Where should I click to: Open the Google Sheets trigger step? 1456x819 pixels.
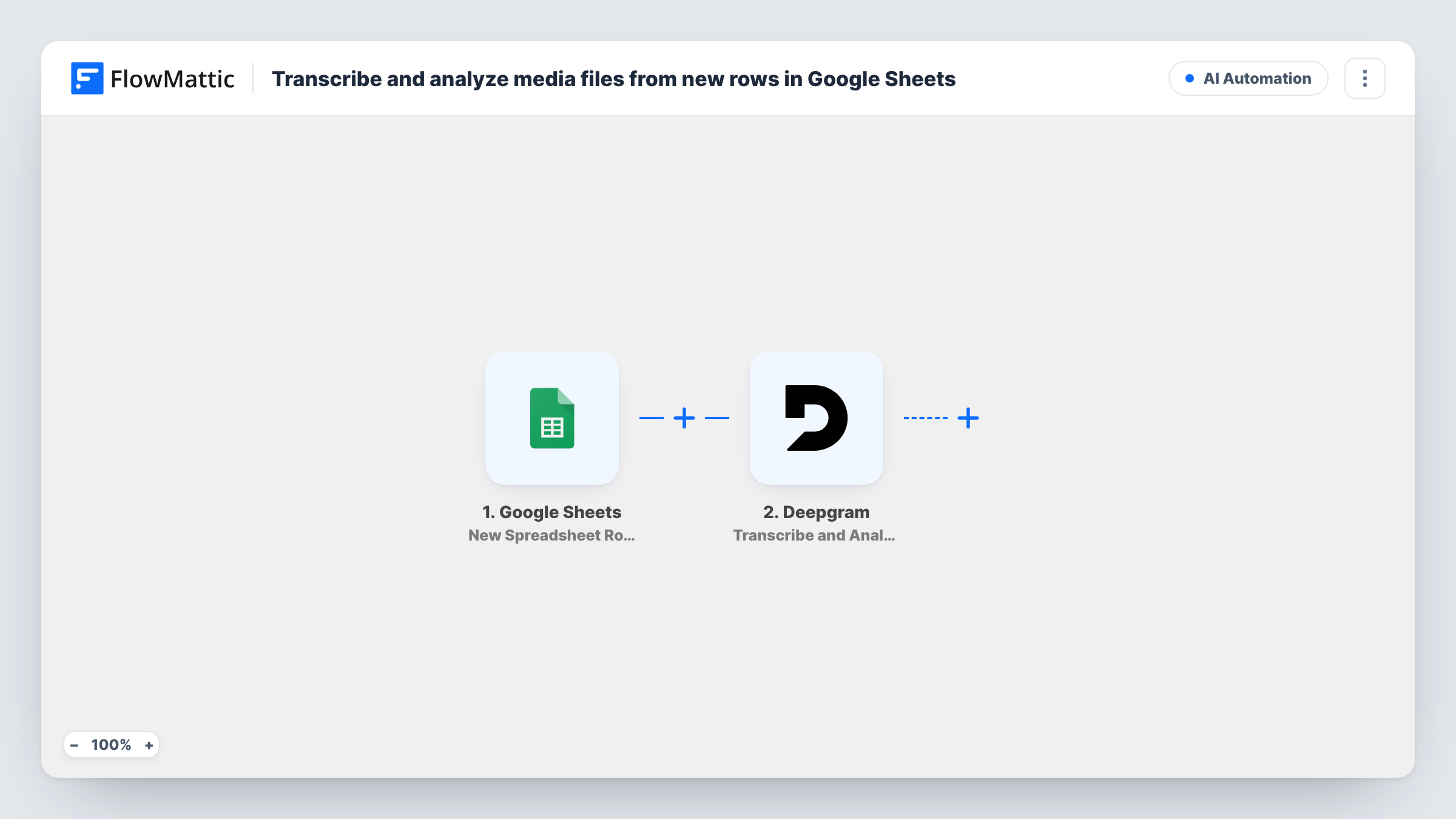tap(552, 418)
